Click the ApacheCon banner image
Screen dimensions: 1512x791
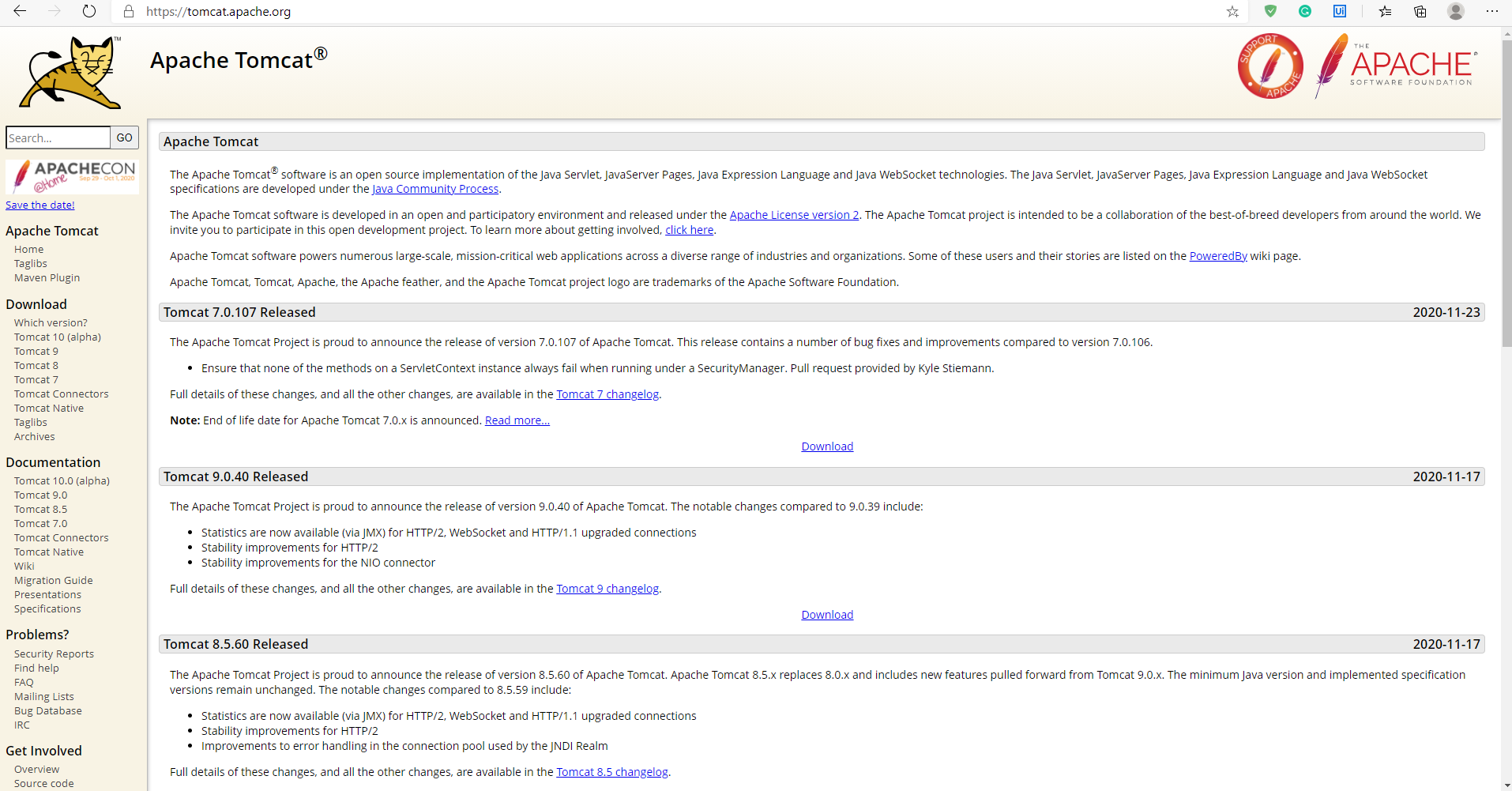72,176
